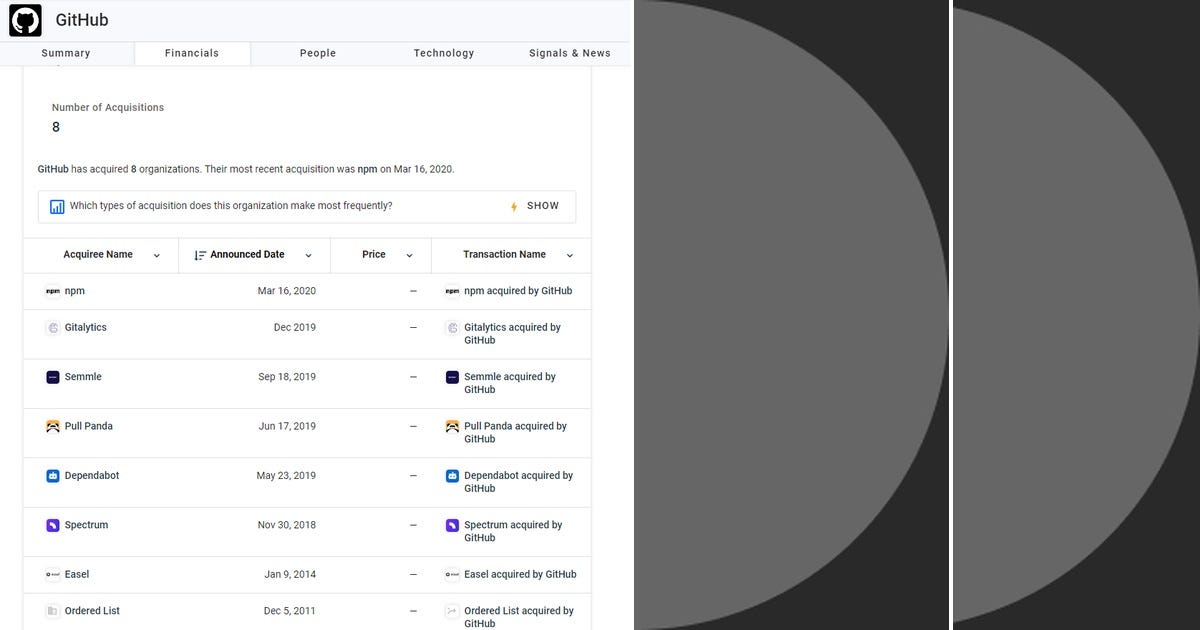1200x630 pixels.
Task: Click Ordered List logo in Transaction Name column
Action: [x=452, y=611]
